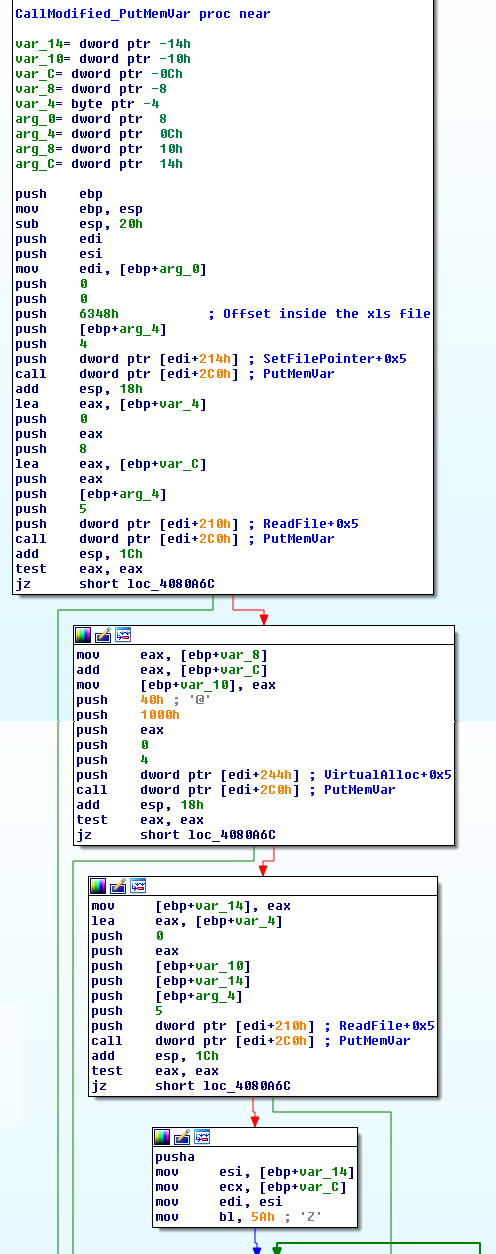Click the push 6348h instruction
Image resolution: width=496 pixels, height=1254 pixels.
[67, 314]
